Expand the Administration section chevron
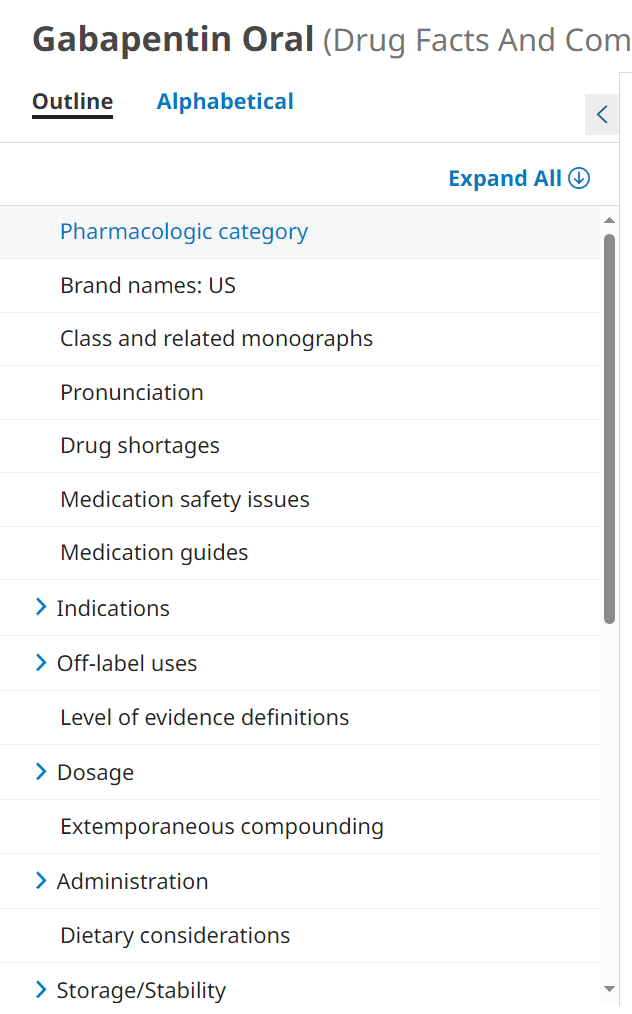The width and height of the screenshot is (632, 1014). pos(41,880)
